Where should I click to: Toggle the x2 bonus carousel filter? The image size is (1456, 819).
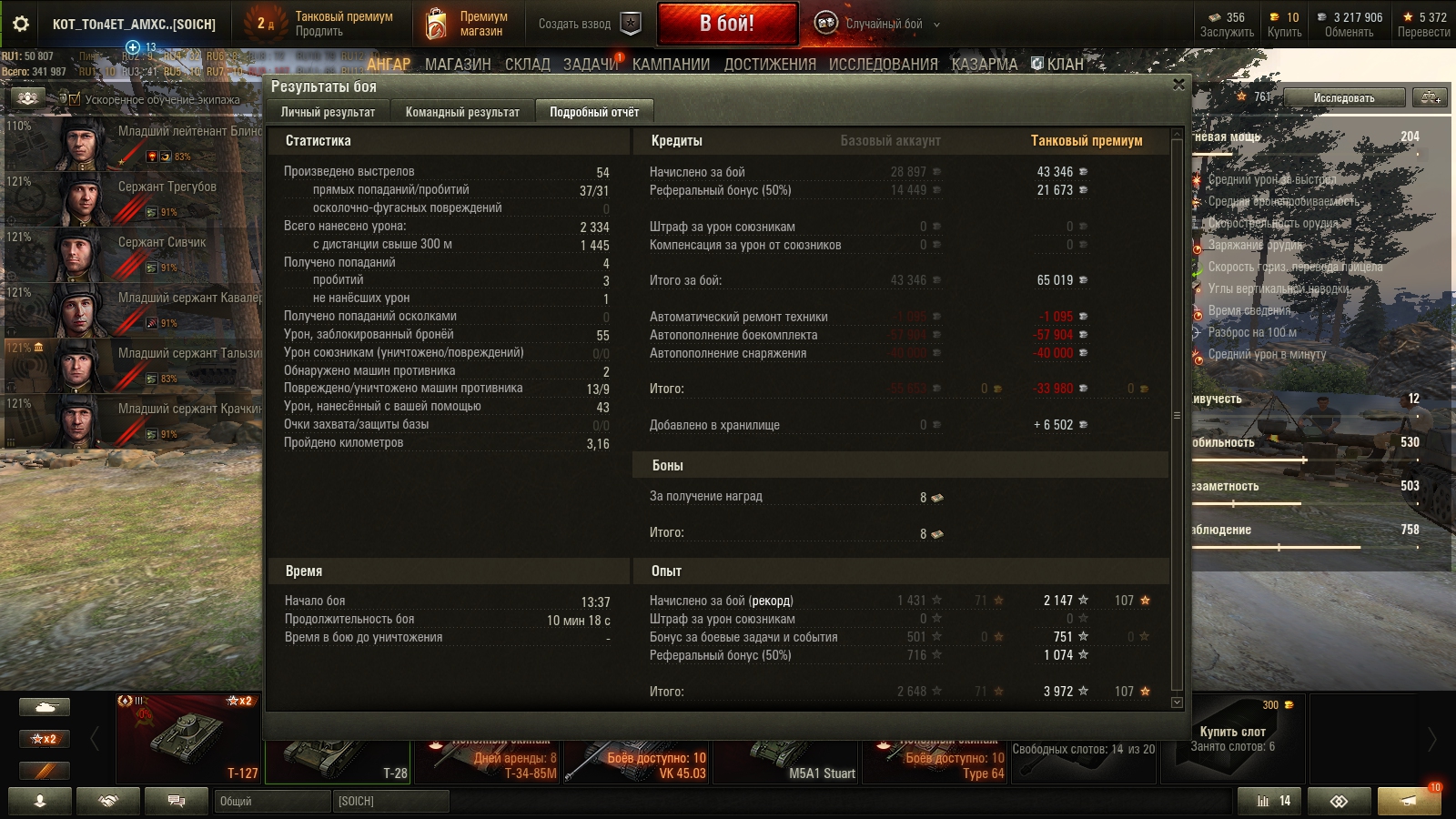click(44, 739)
